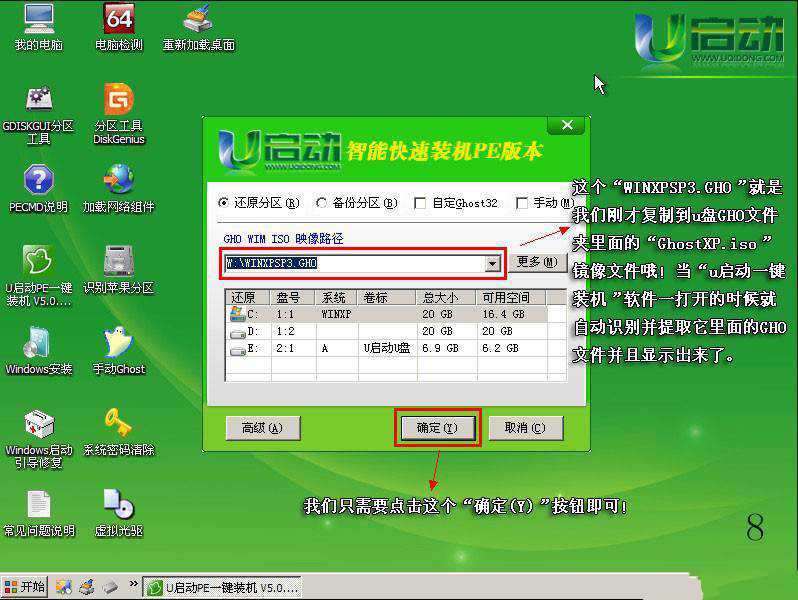
Task: Open the Windows启动引导修复 icon
Action: pyautogui.click(x=39, y=424)
